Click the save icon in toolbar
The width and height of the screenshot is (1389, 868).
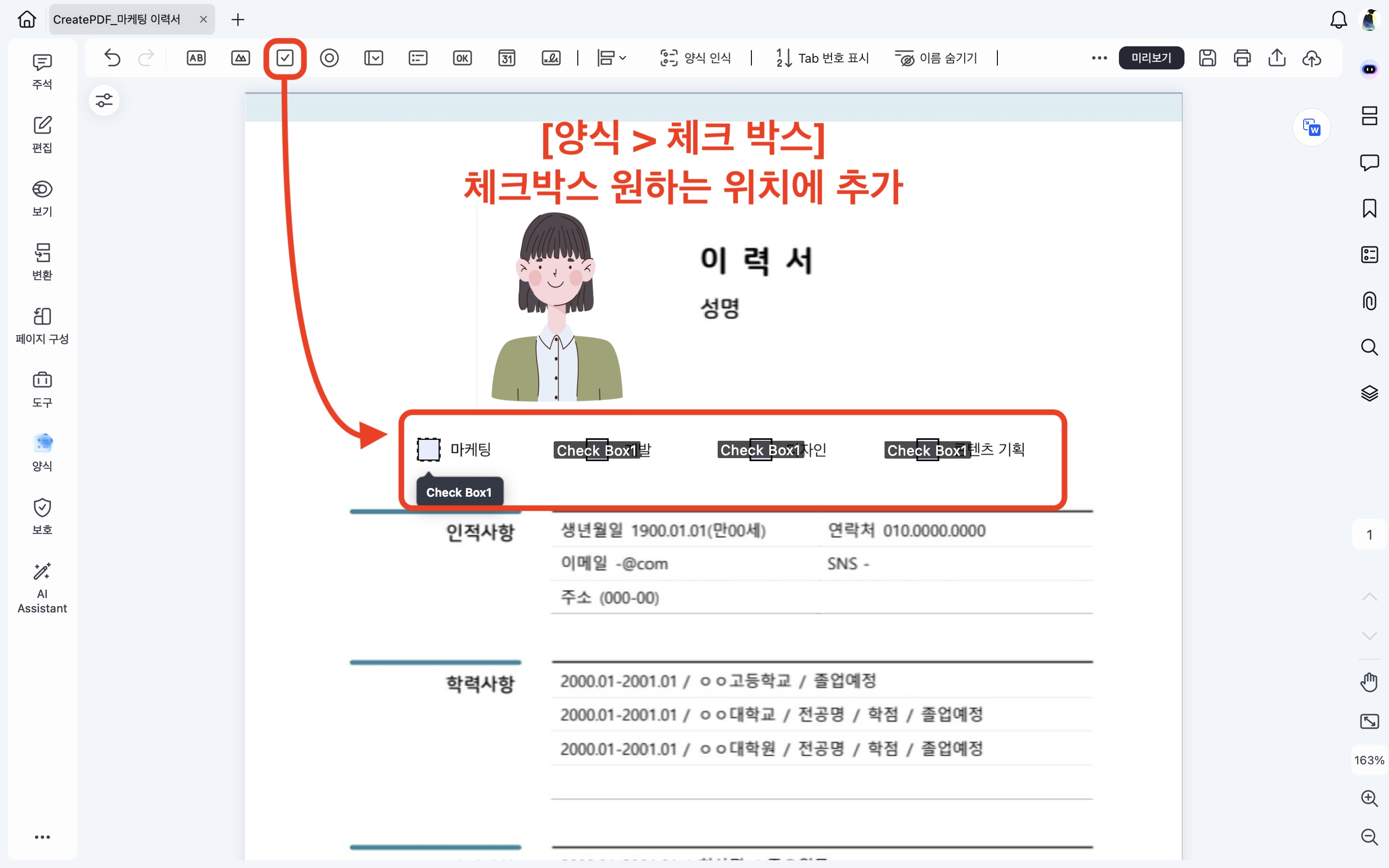(1207, 58)
